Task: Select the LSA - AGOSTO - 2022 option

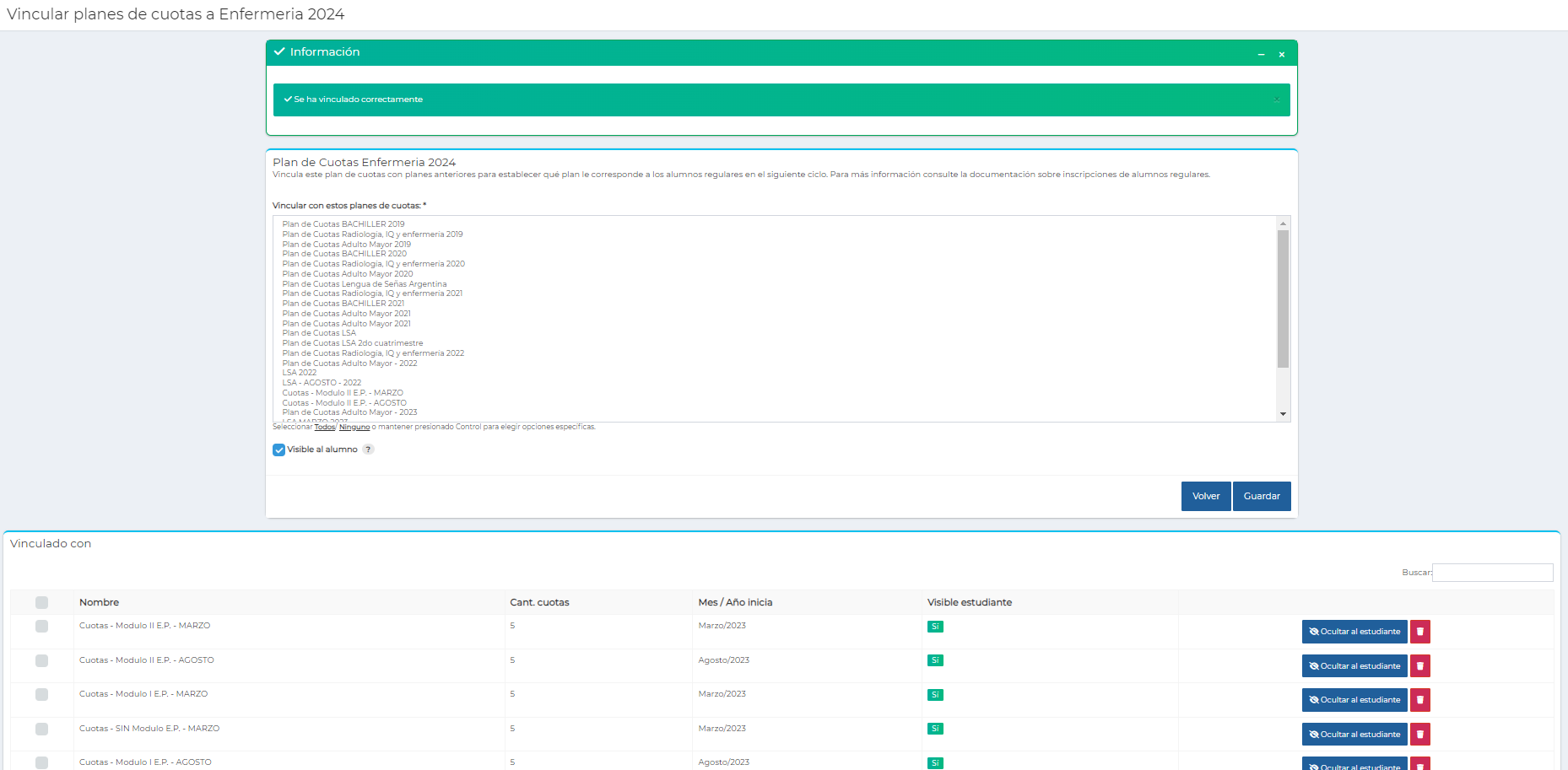Action: click(x=322, y=383)
